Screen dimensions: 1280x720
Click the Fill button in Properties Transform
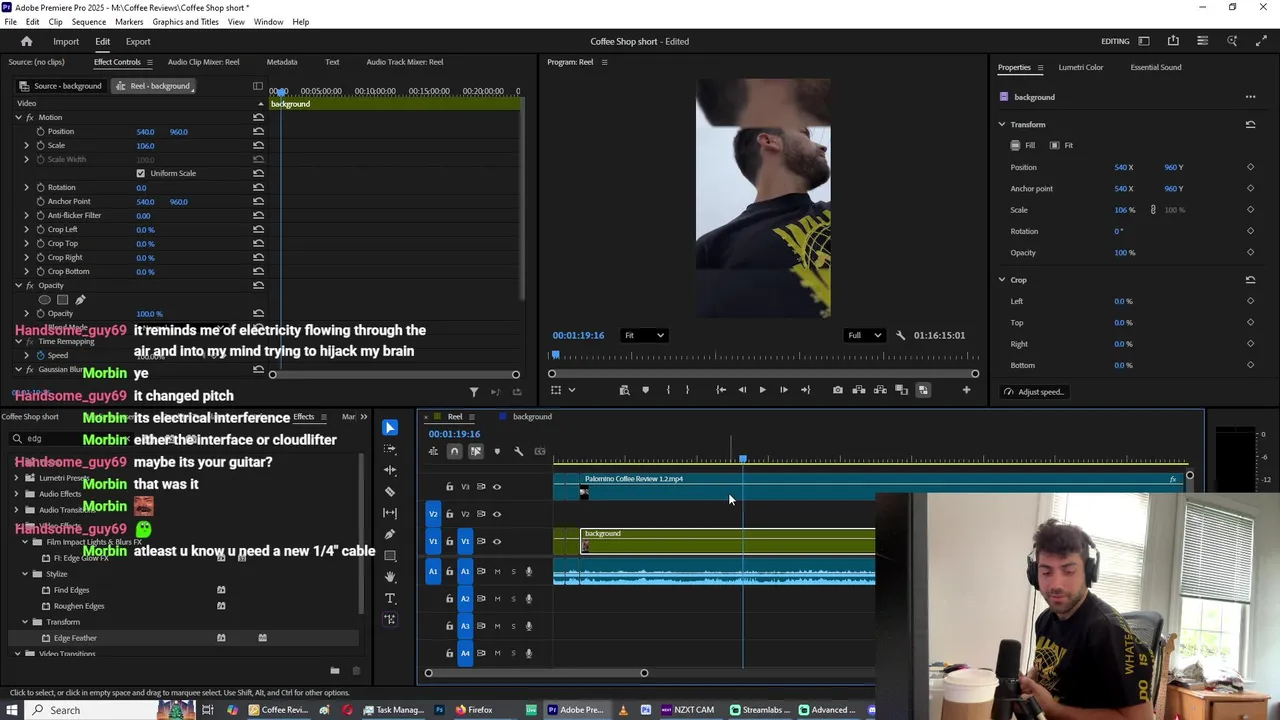click(1023, 145)
